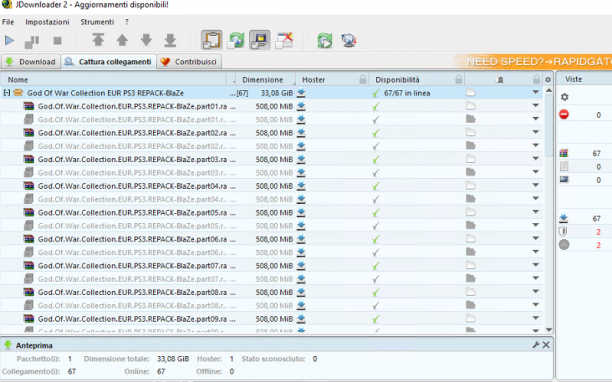
Task: Toggle premium accounts toolbar button
Action: click(x=260, y=40)
